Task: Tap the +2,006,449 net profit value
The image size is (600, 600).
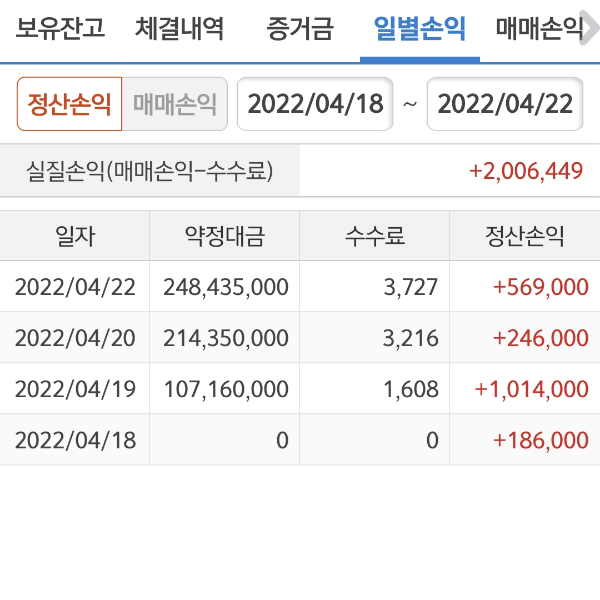Action: pyautogui.click(x=525, y=171)
